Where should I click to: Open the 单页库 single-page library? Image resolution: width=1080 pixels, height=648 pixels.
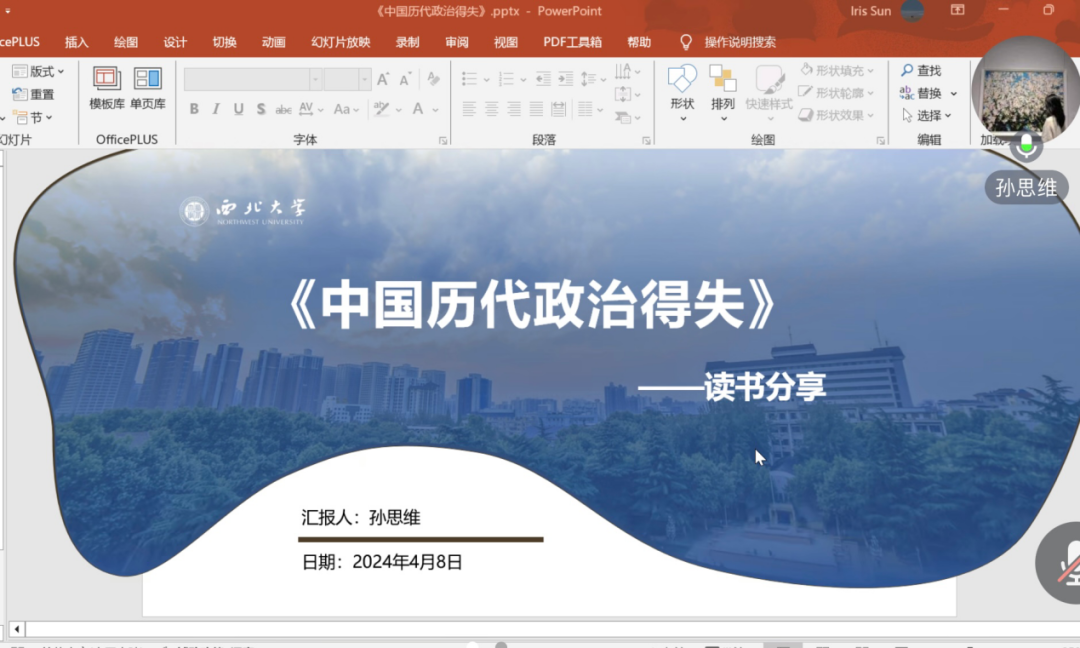[148, 86]
